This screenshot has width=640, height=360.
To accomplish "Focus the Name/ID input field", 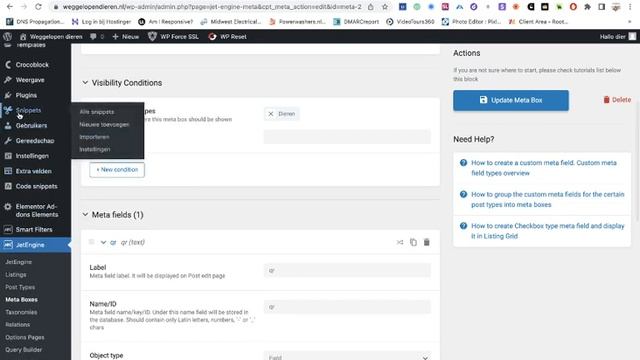I will (347, 307).
